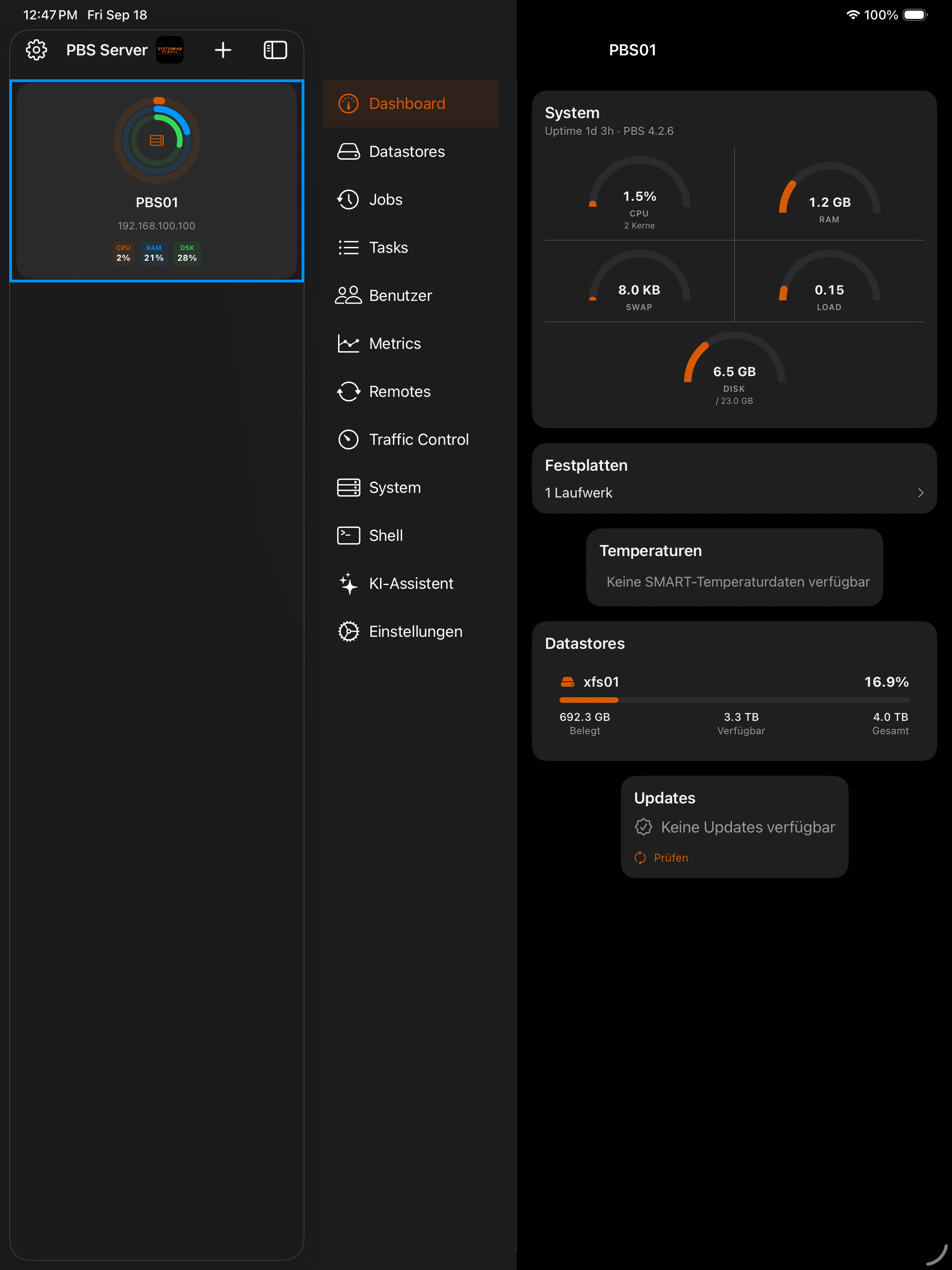Go to Jobs section
The width and height of the screenshot is (952, 1270).
click(411, 199)
